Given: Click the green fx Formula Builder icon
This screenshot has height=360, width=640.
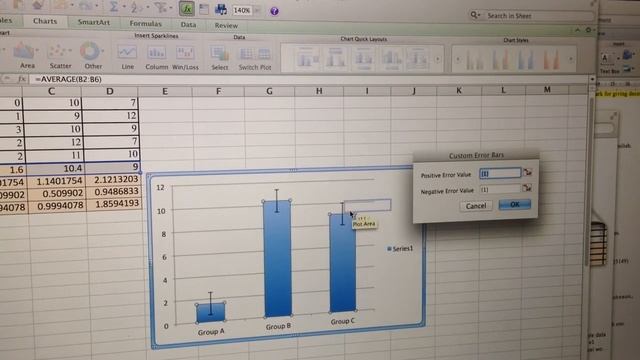Looking at the screenshot, I should (x=187, y=9).
